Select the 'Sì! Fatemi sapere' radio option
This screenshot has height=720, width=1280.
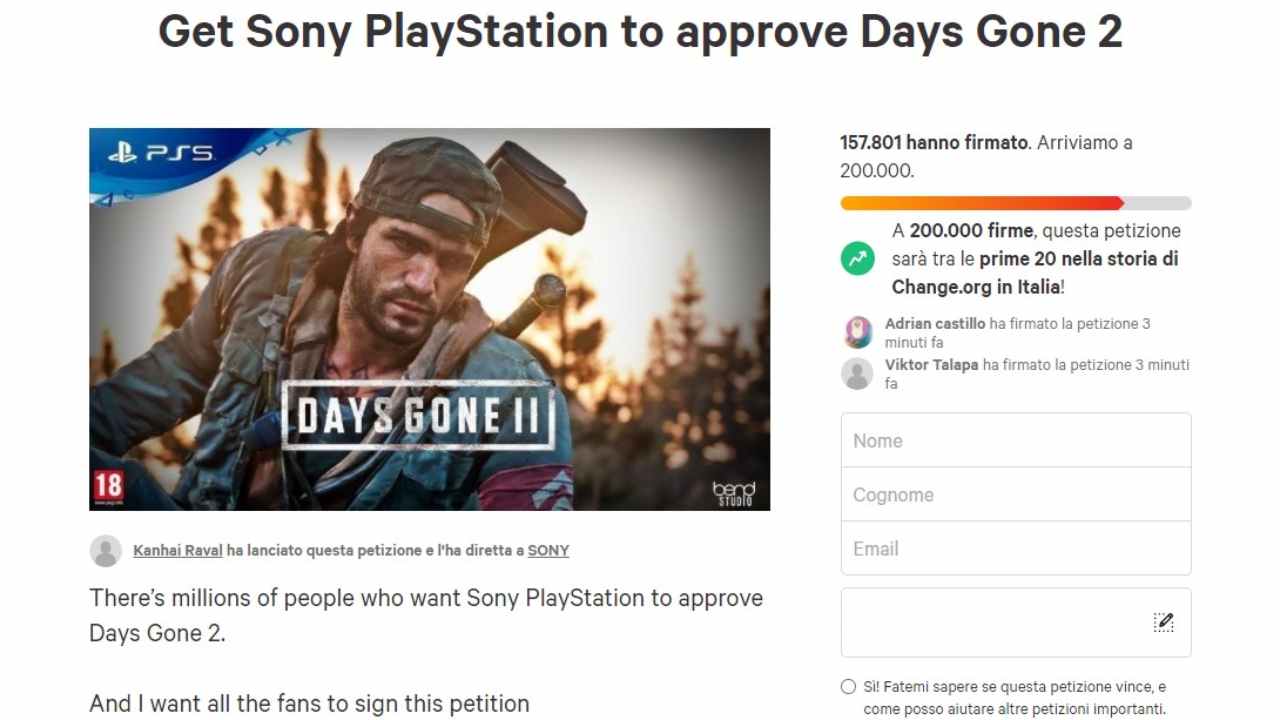pyautogui.click(x=848, y=687)
